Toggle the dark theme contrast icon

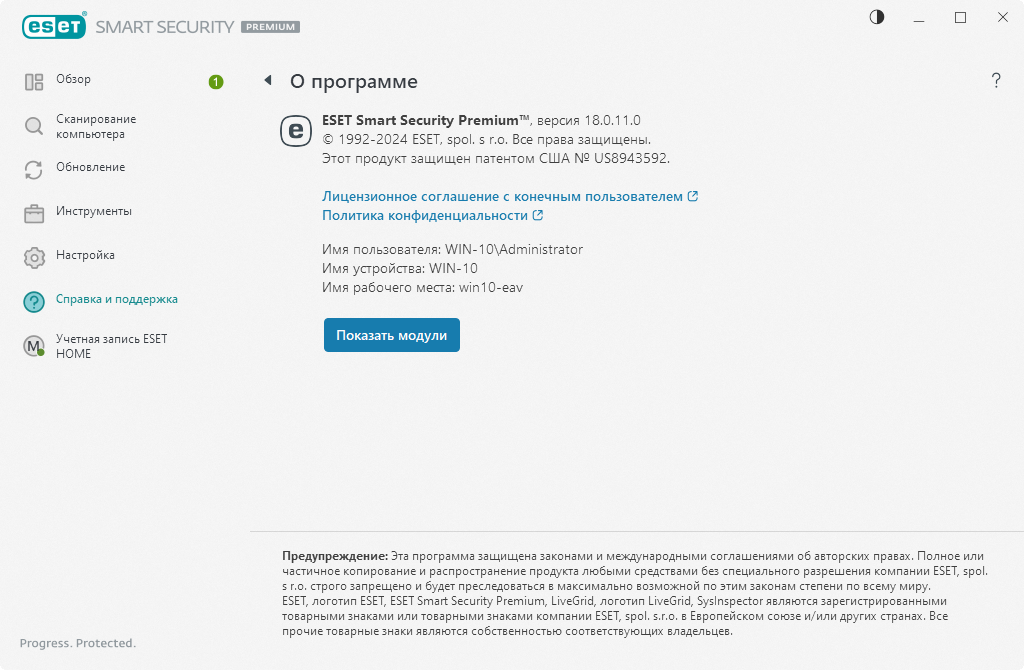coord(876,17)
